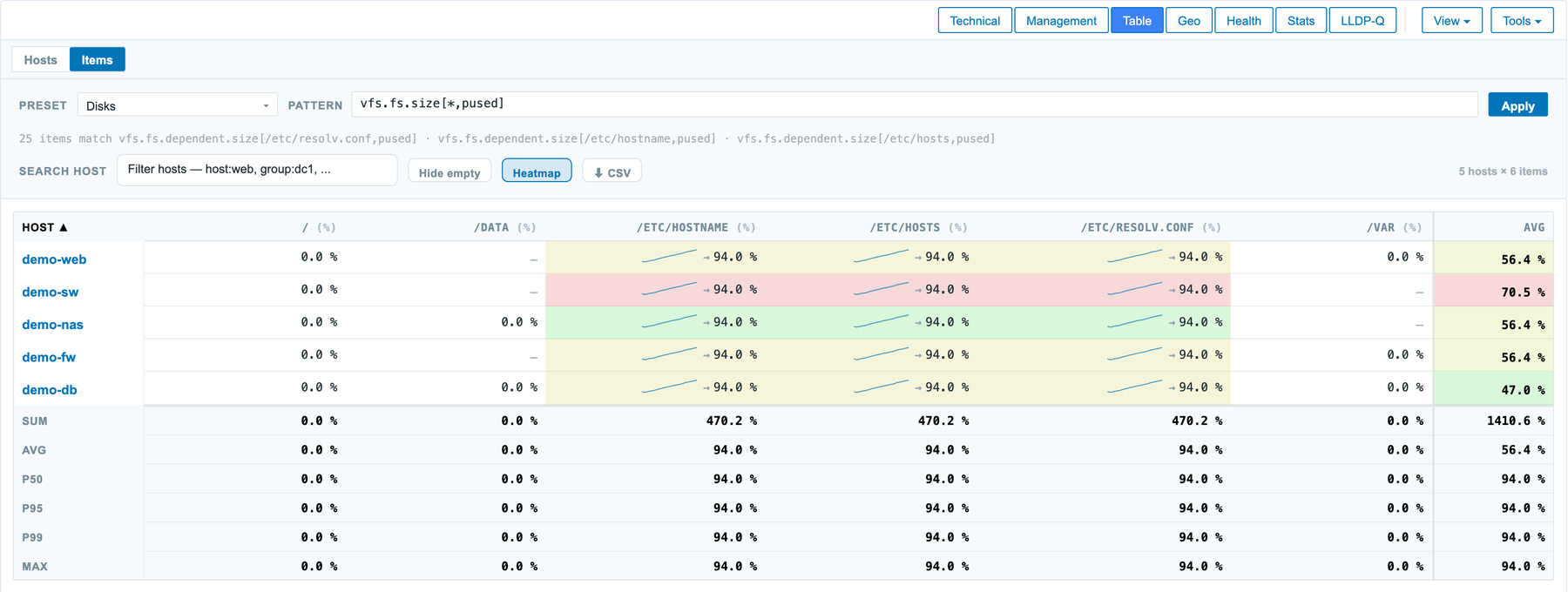Select the Items tab
Screen dimensions: 1568x592
coord(97,59)
